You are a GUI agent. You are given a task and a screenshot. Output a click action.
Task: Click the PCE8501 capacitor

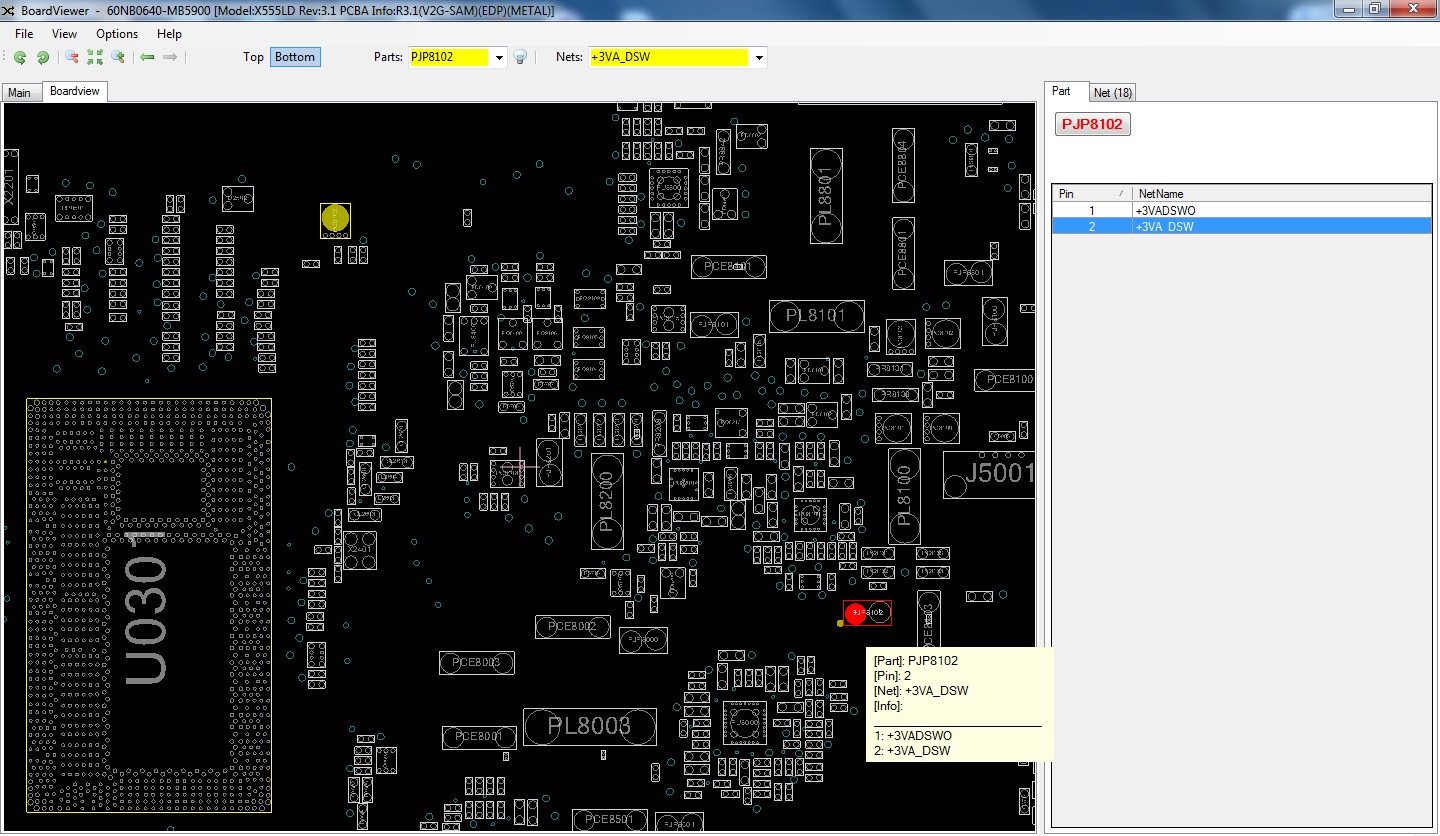(x=610, y=820)
